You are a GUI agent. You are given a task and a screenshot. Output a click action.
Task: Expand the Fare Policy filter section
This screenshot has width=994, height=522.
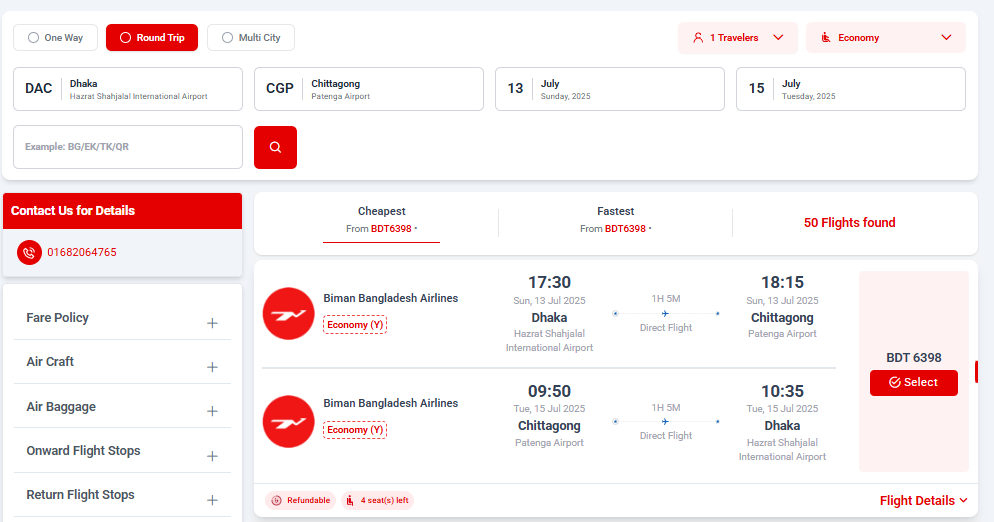point(122,318)
